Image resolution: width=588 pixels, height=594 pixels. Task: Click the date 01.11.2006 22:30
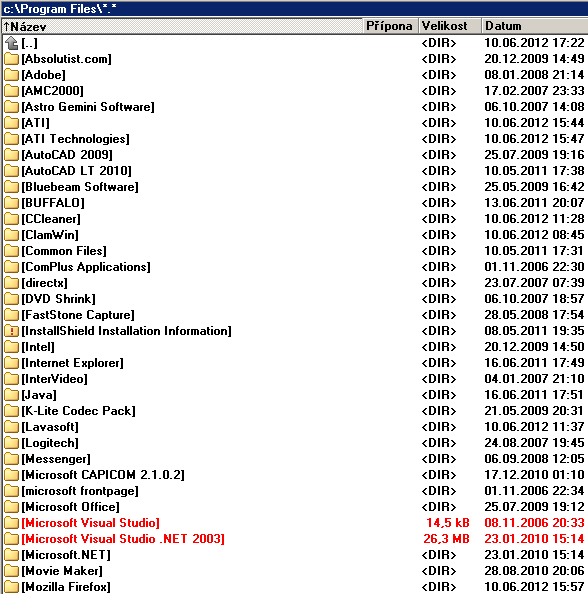[535, 267]
